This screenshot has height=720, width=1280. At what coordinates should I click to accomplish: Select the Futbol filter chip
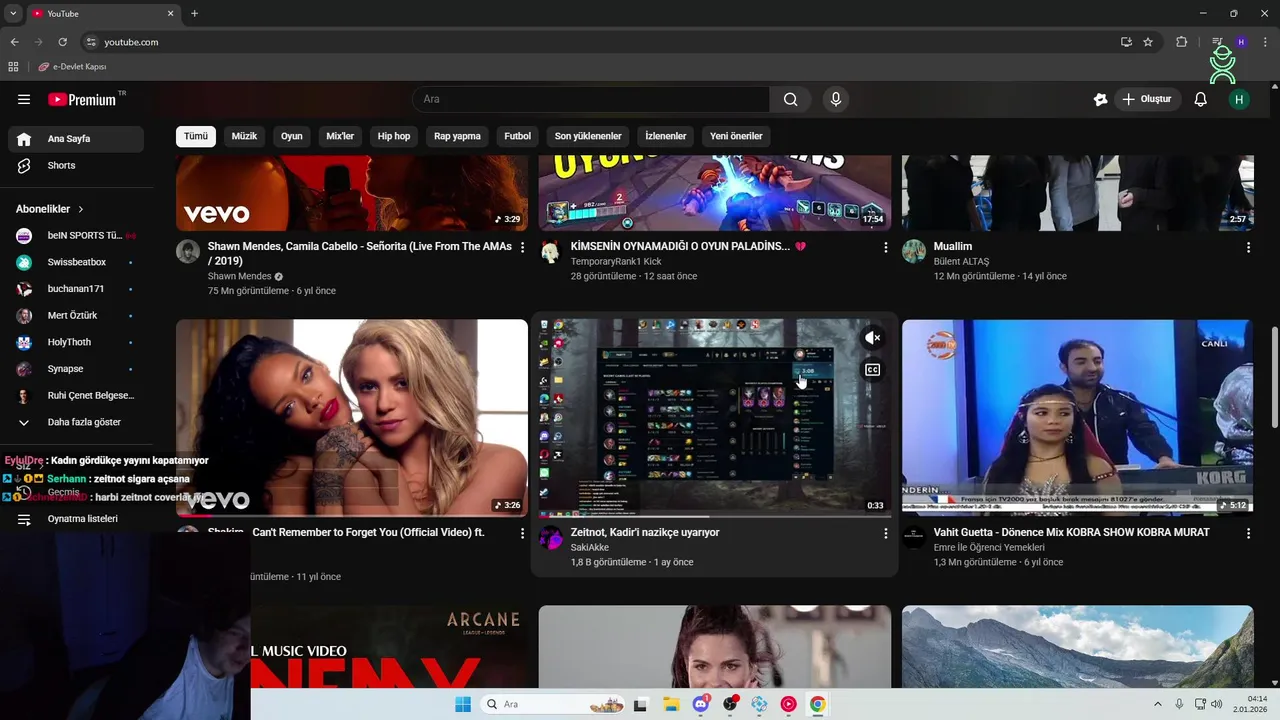(518, 136)
